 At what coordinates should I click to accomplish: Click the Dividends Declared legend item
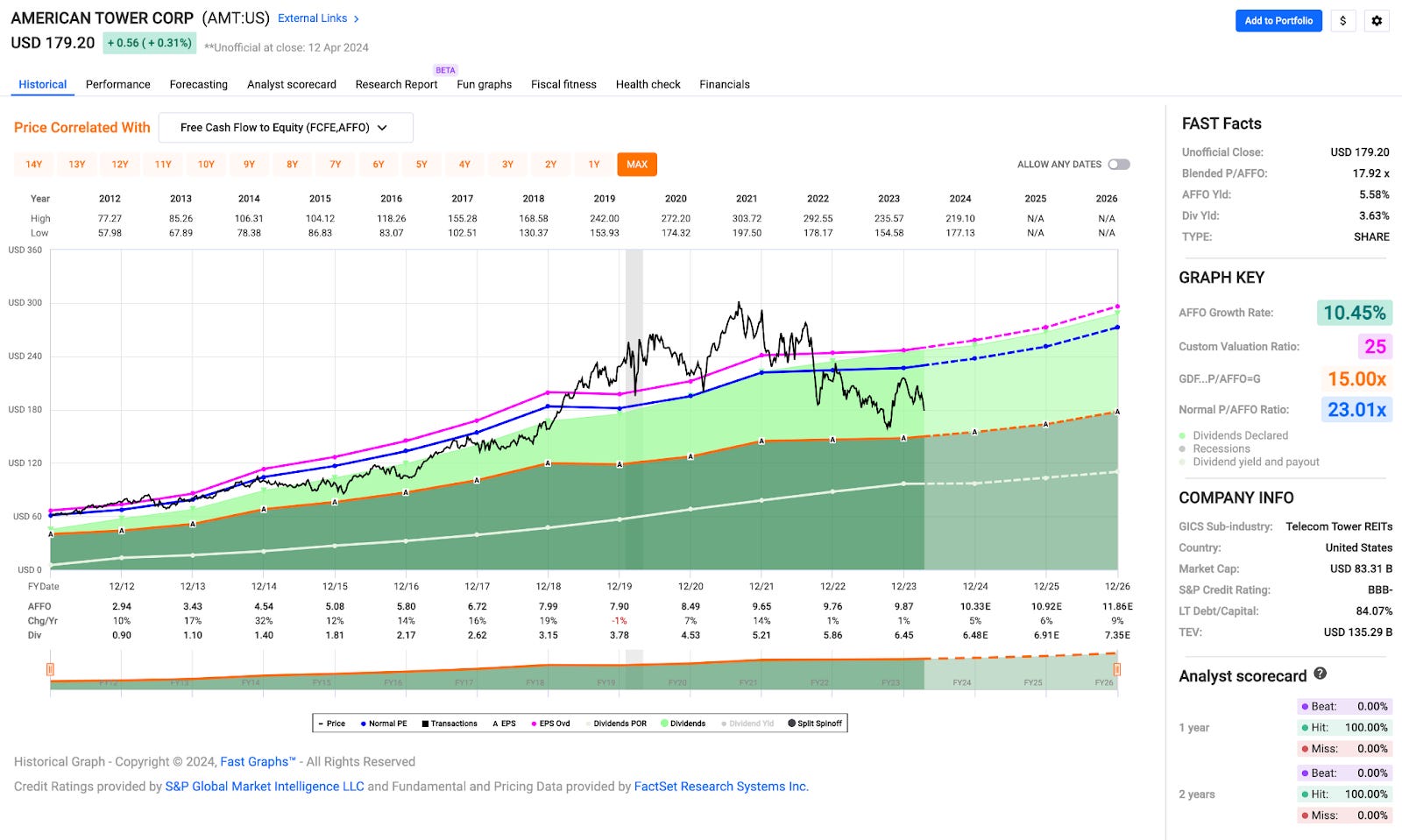pyautogui.click(x=1234, y=435)
